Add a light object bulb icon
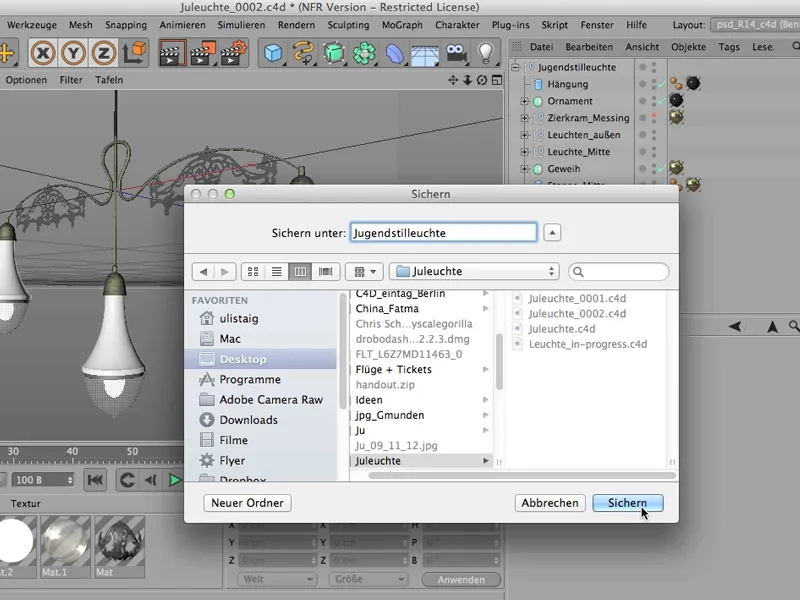The height and width of the screenshot is (600, 800). [x=485, y=53]
